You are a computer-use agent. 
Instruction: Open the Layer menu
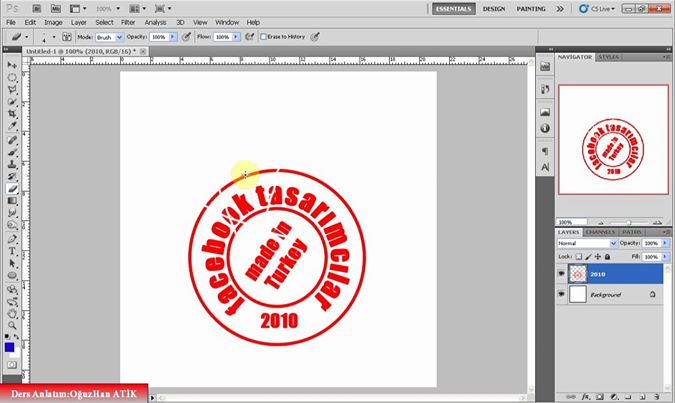(79, 22)
